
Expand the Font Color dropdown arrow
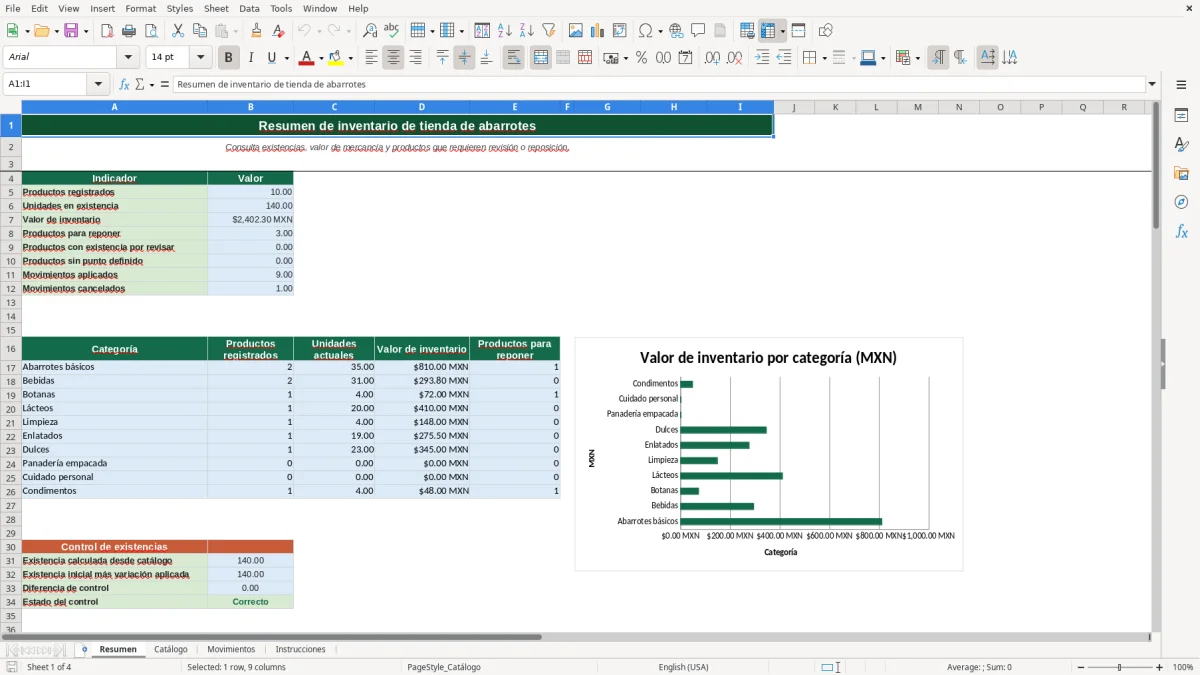pos(321,58)
